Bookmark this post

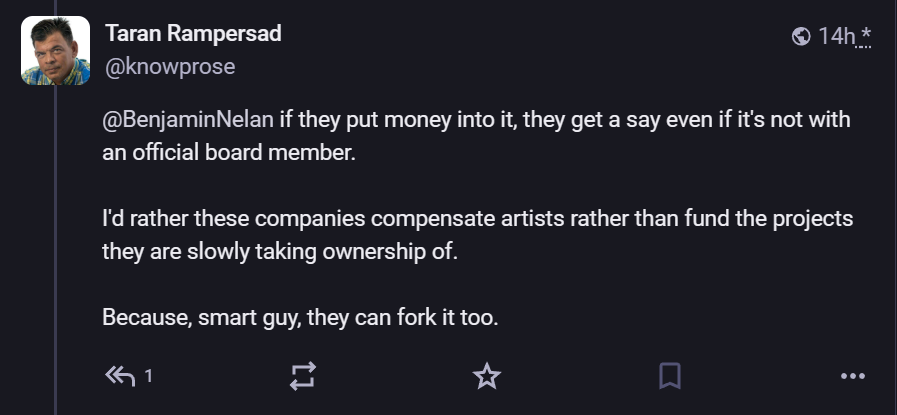[670, 376]
